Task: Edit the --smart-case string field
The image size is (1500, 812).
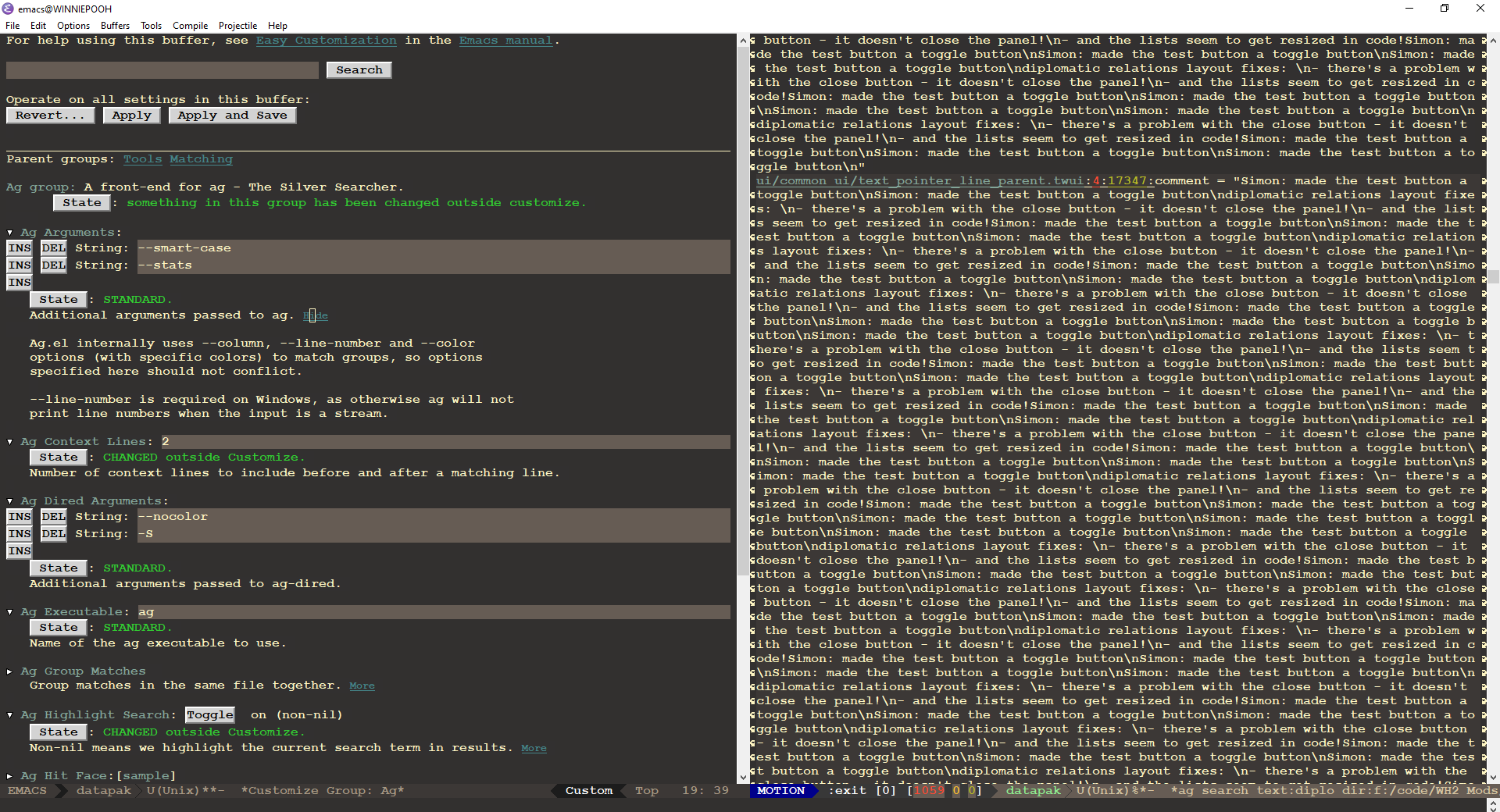Action: pos(434,248)
